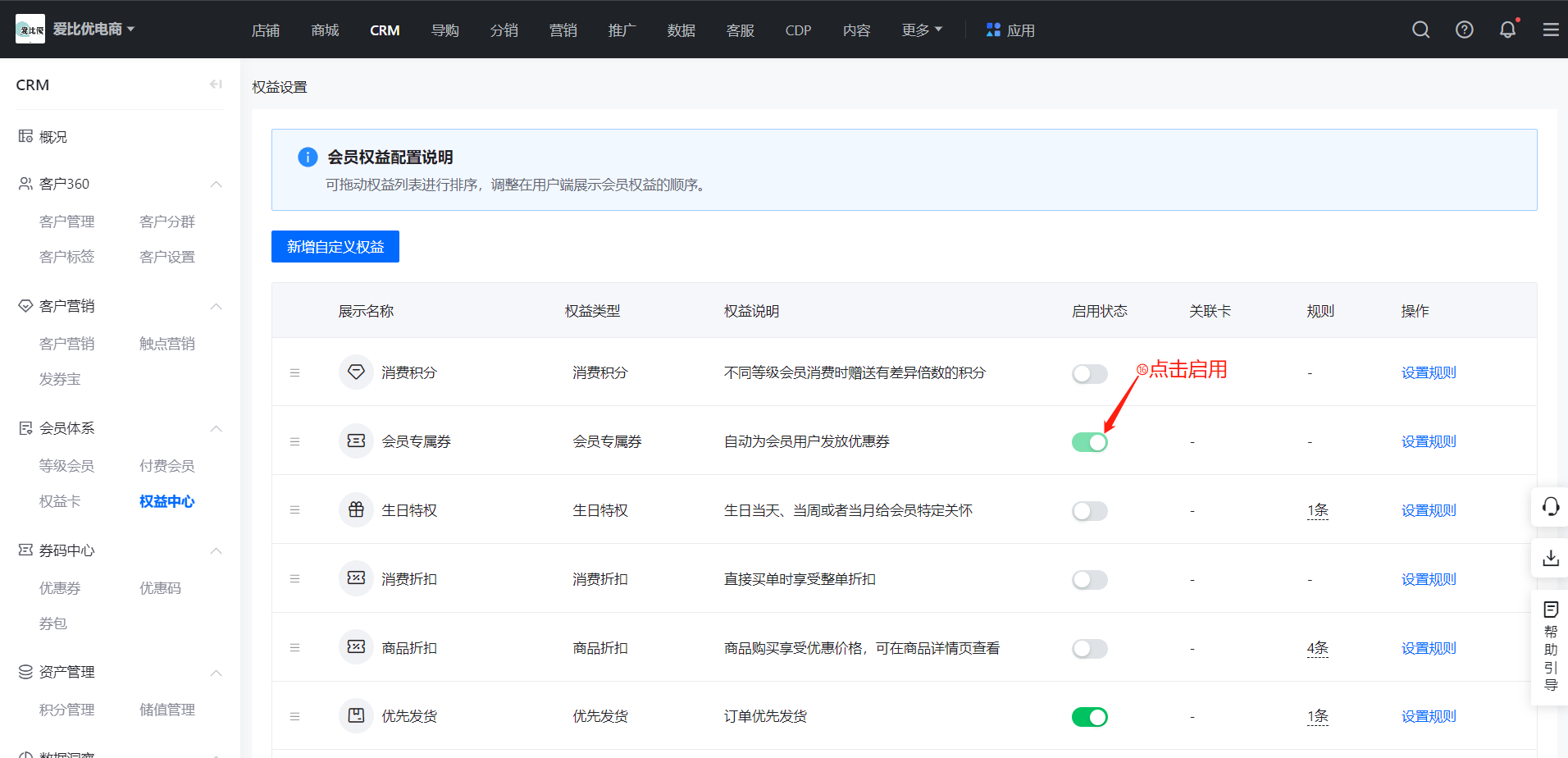1568x758 pixels.
Task: Enable the 商品折扣 status switch
Action: pyautogui.click(x=1090, y=649)
